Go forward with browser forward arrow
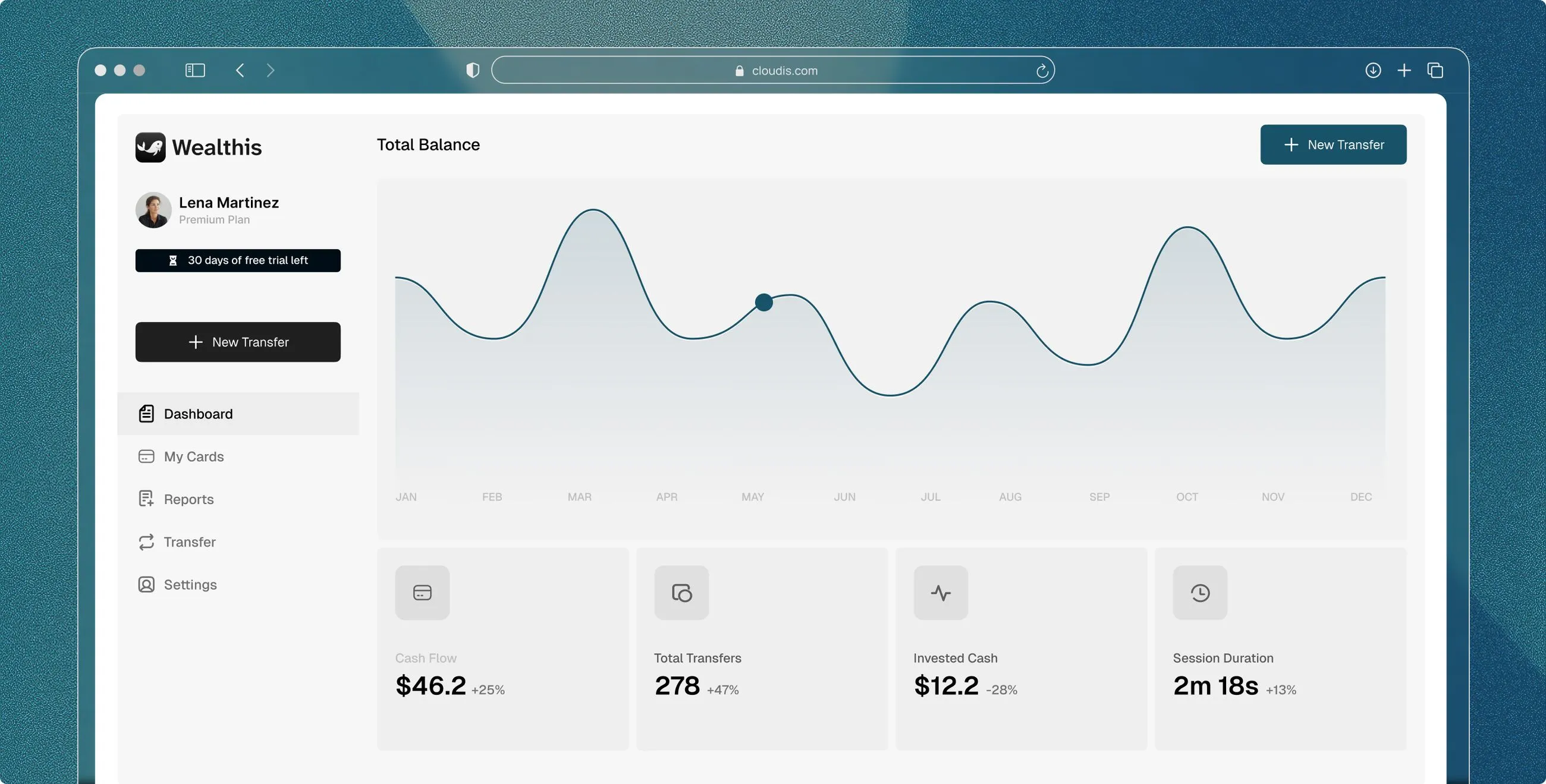The width and height of the screenshot is (1546, 784). pos(270,71)
